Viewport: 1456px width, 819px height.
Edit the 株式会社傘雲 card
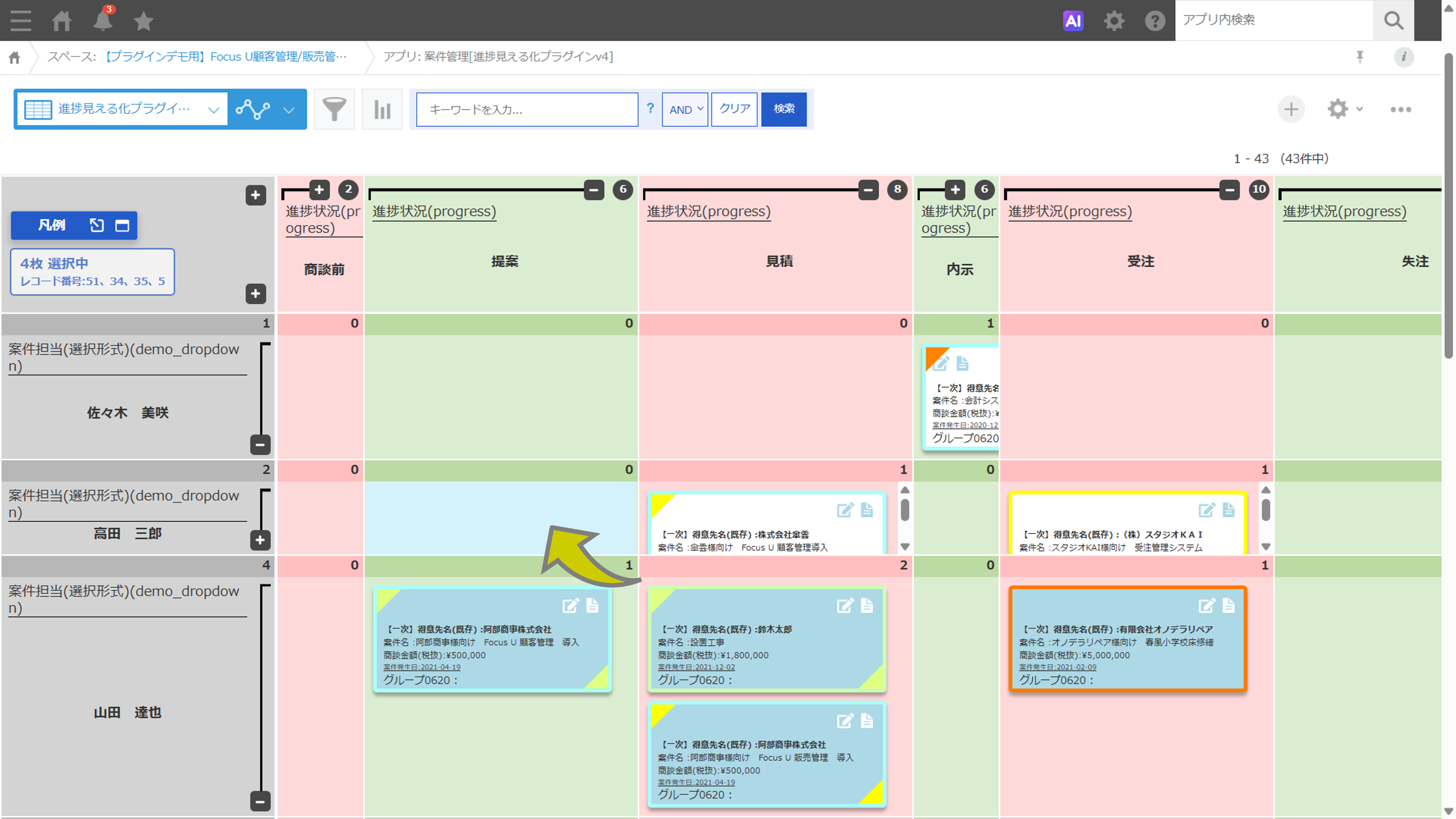click(x=845, y=510)
